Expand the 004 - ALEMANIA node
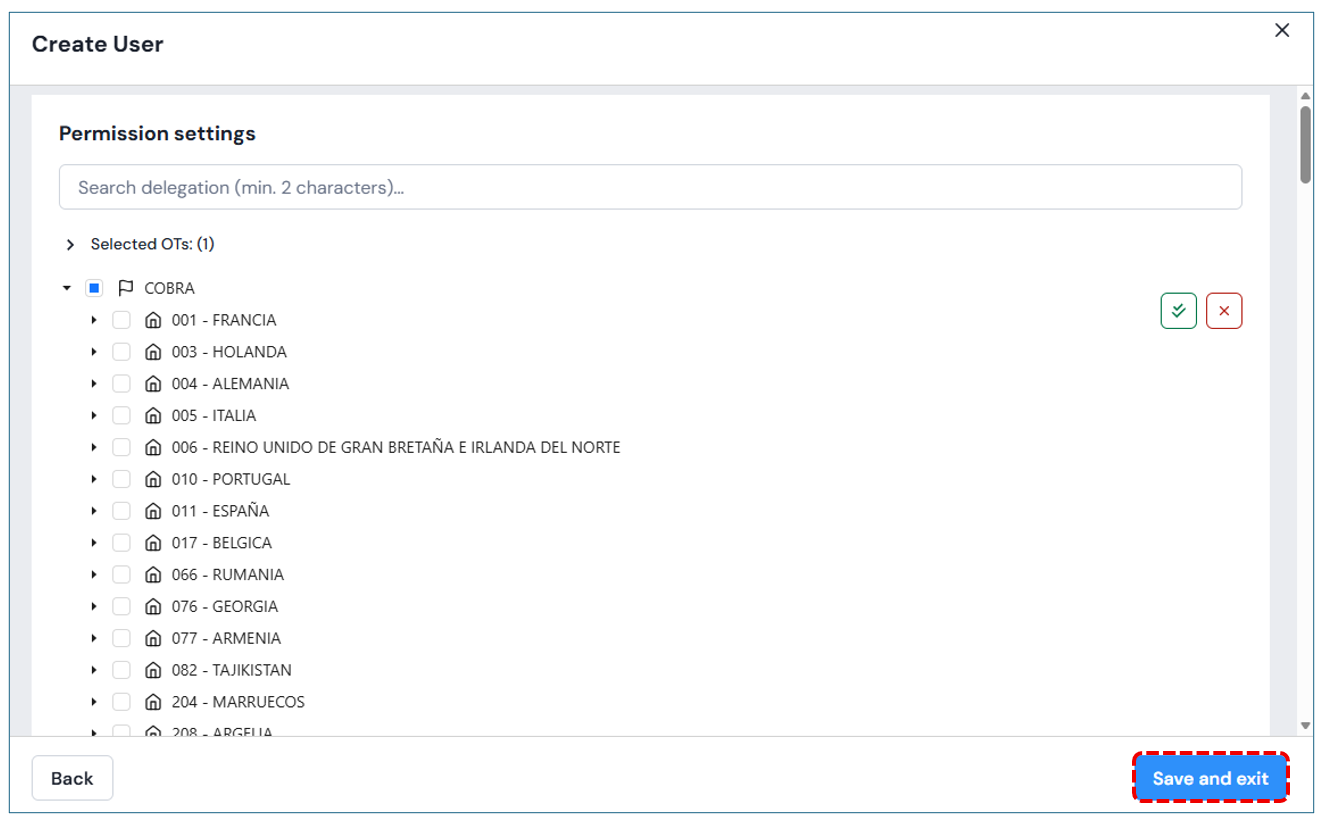Viewport: 1323px width, 819px height. click(94, 384)
